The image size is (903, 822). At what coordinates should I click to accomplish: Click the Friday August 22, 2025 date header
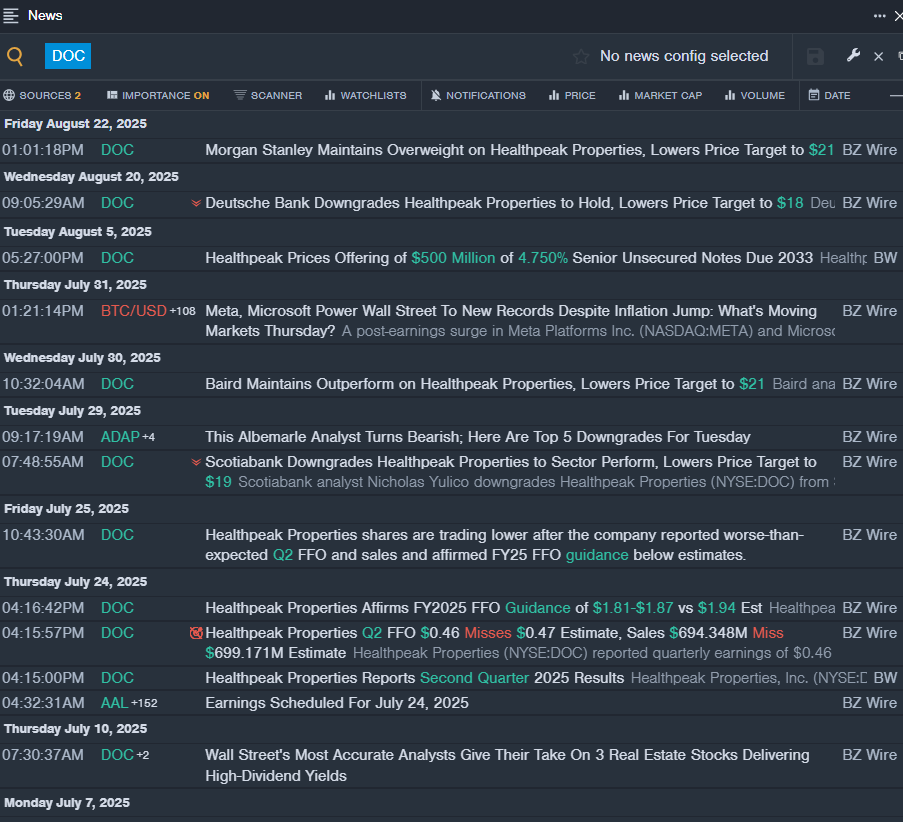click(x=75, y=124)
